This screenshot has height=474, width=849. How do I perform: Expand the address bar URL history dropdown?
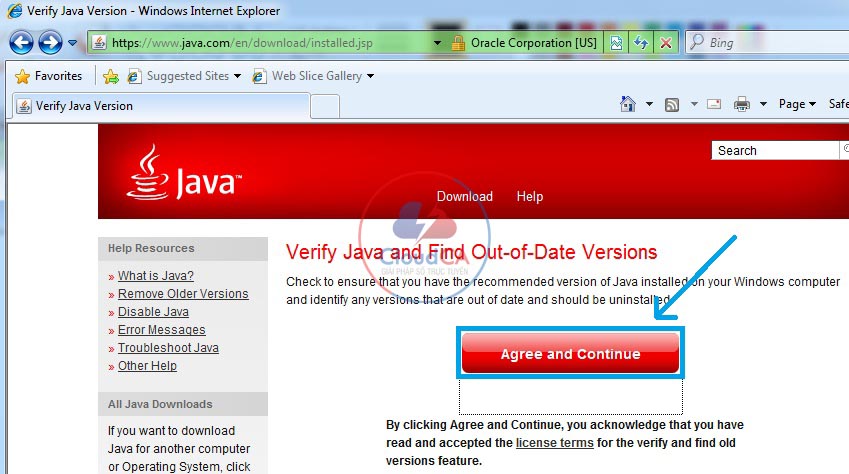437,43
